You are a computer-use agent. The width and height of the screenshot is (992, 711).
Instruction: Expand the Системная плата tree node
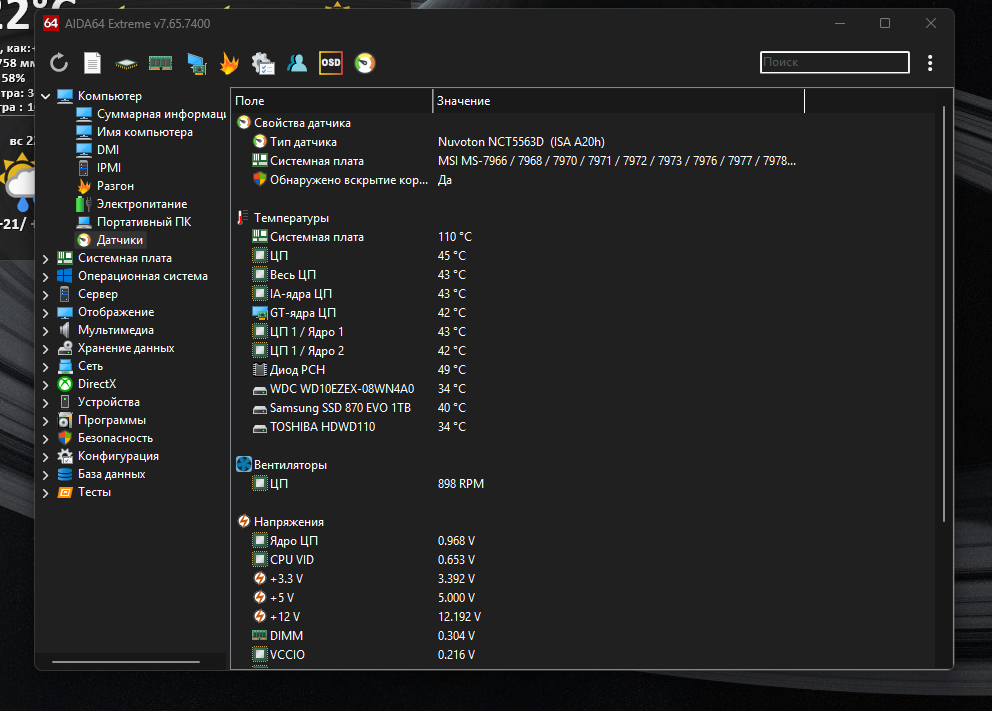pos(46,259)
